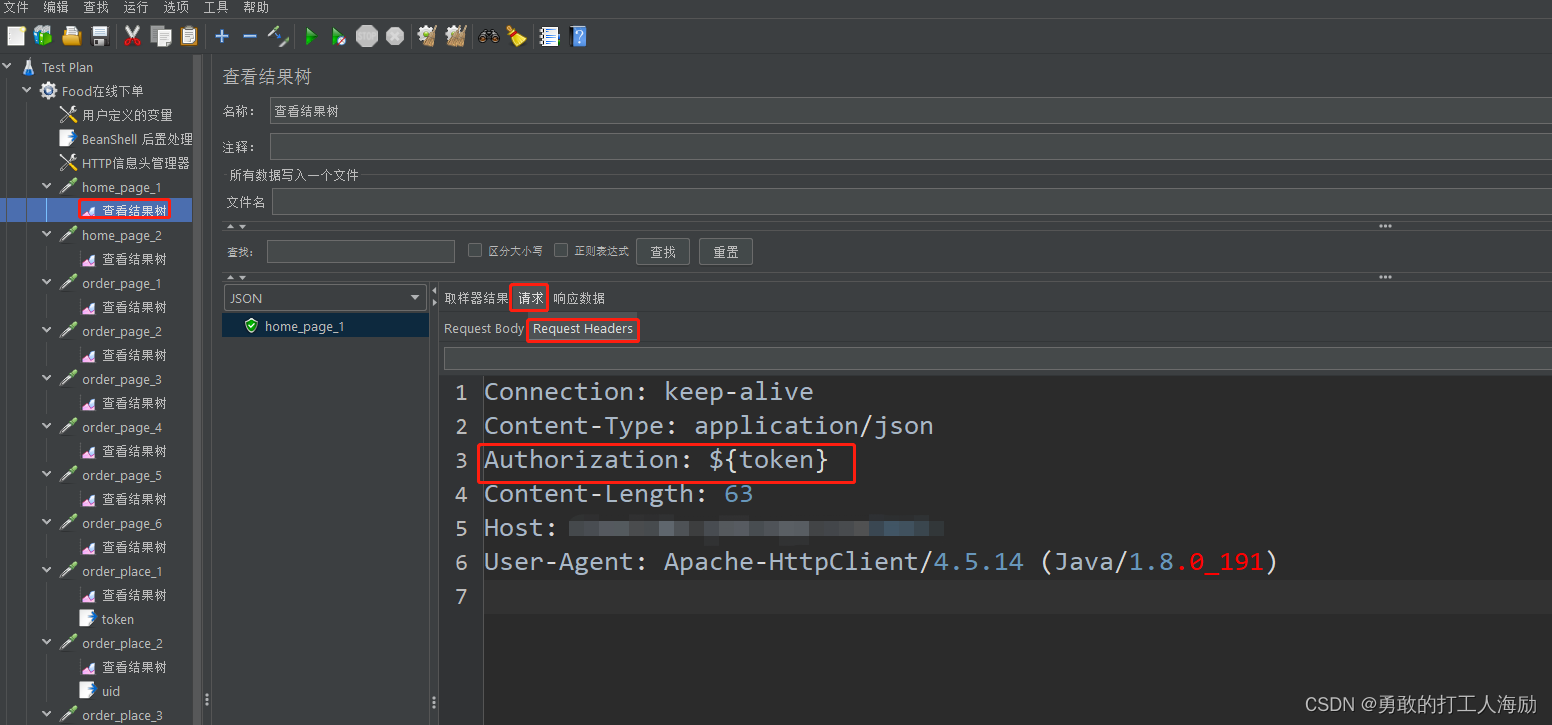The image size is (1552, 725).
Task: Click the 查找 search button
Action: (663, 252)
